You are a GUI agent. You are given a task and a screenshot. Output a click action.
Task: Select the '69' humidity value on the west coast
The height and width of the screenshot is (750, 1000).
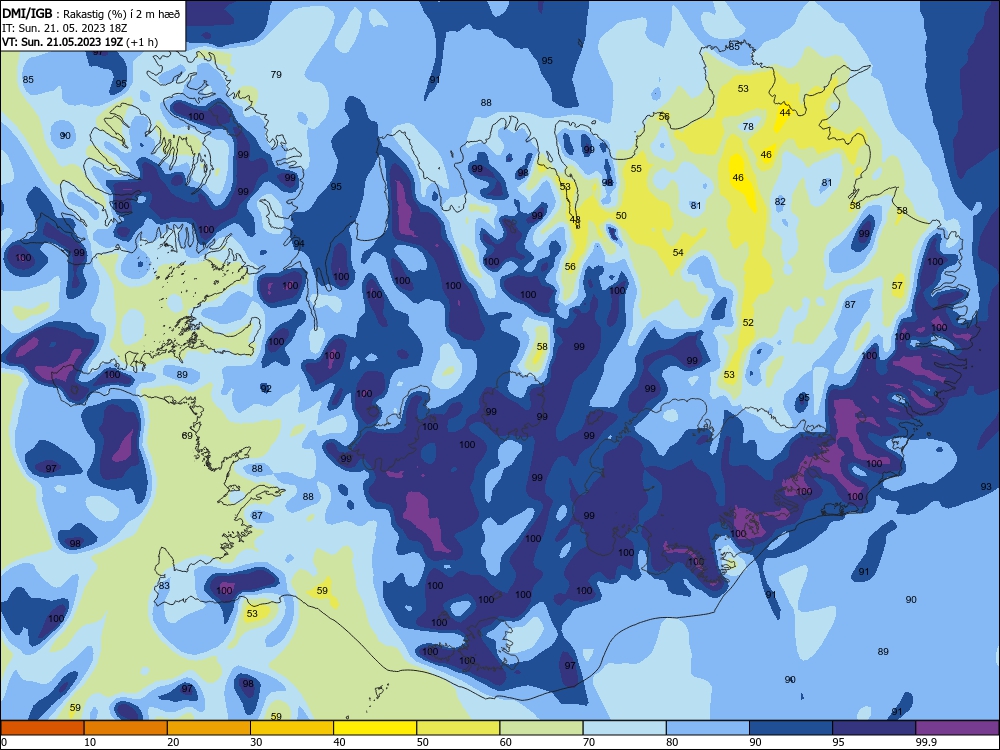(x=187, y=436)
